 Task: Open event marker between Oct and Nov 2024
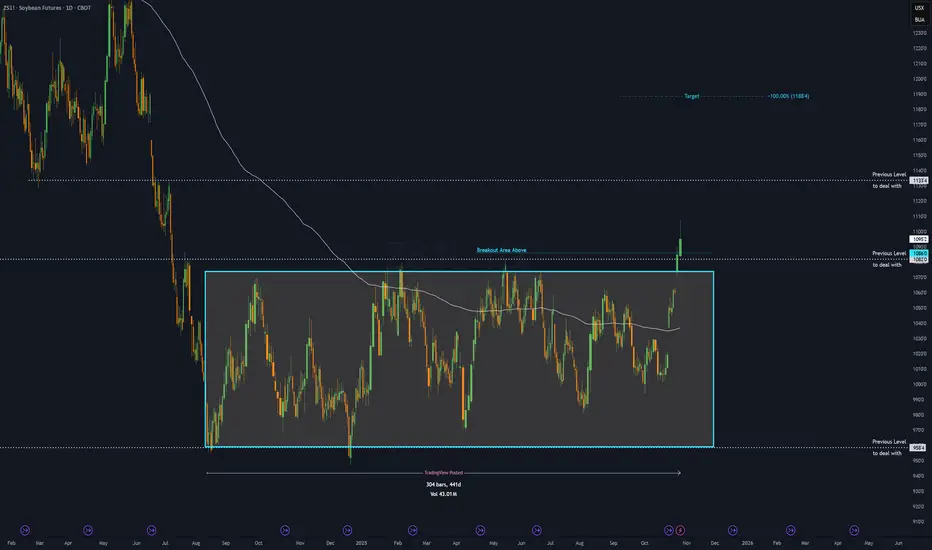point(285,530)
